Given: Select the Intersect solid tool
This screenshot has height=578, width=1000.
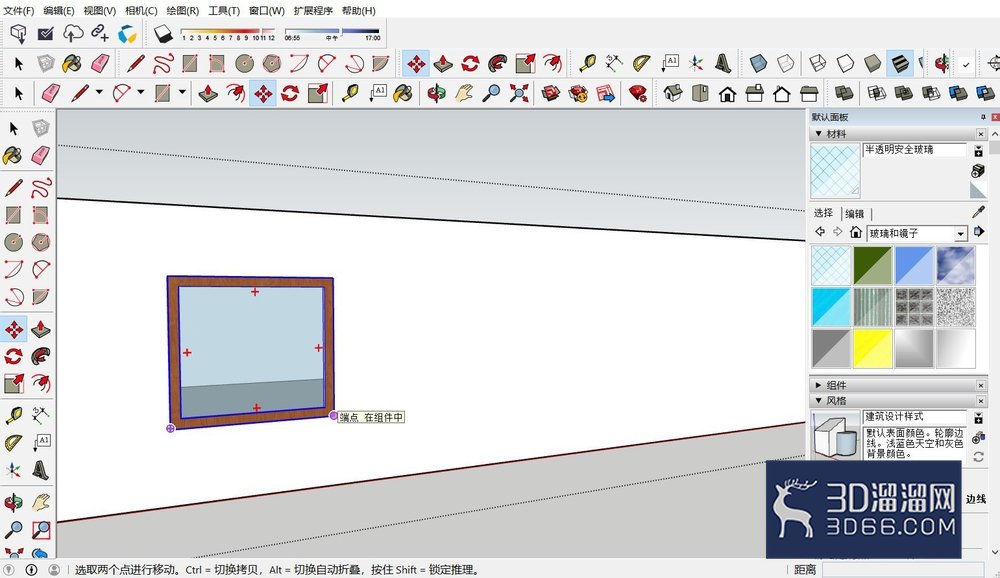Looking at the screenshot, I should pyautogui.click(x=876, y=94).
